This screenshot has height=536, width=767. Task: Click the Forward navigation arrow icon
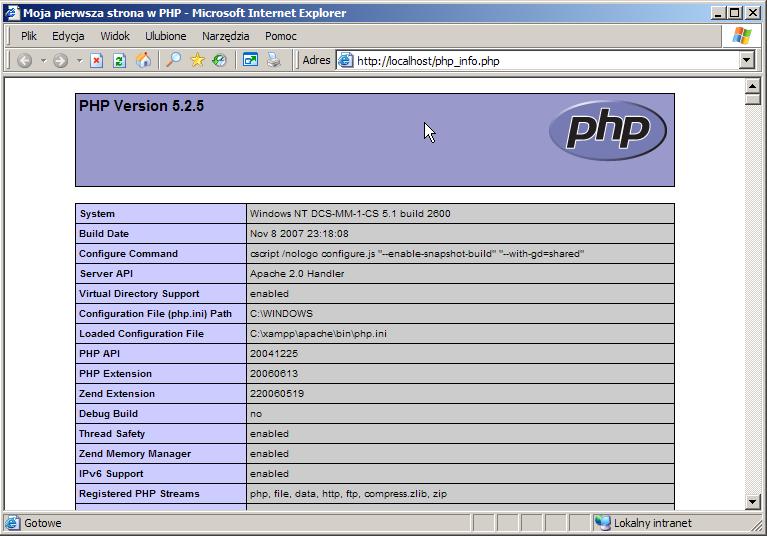(60, 61)
